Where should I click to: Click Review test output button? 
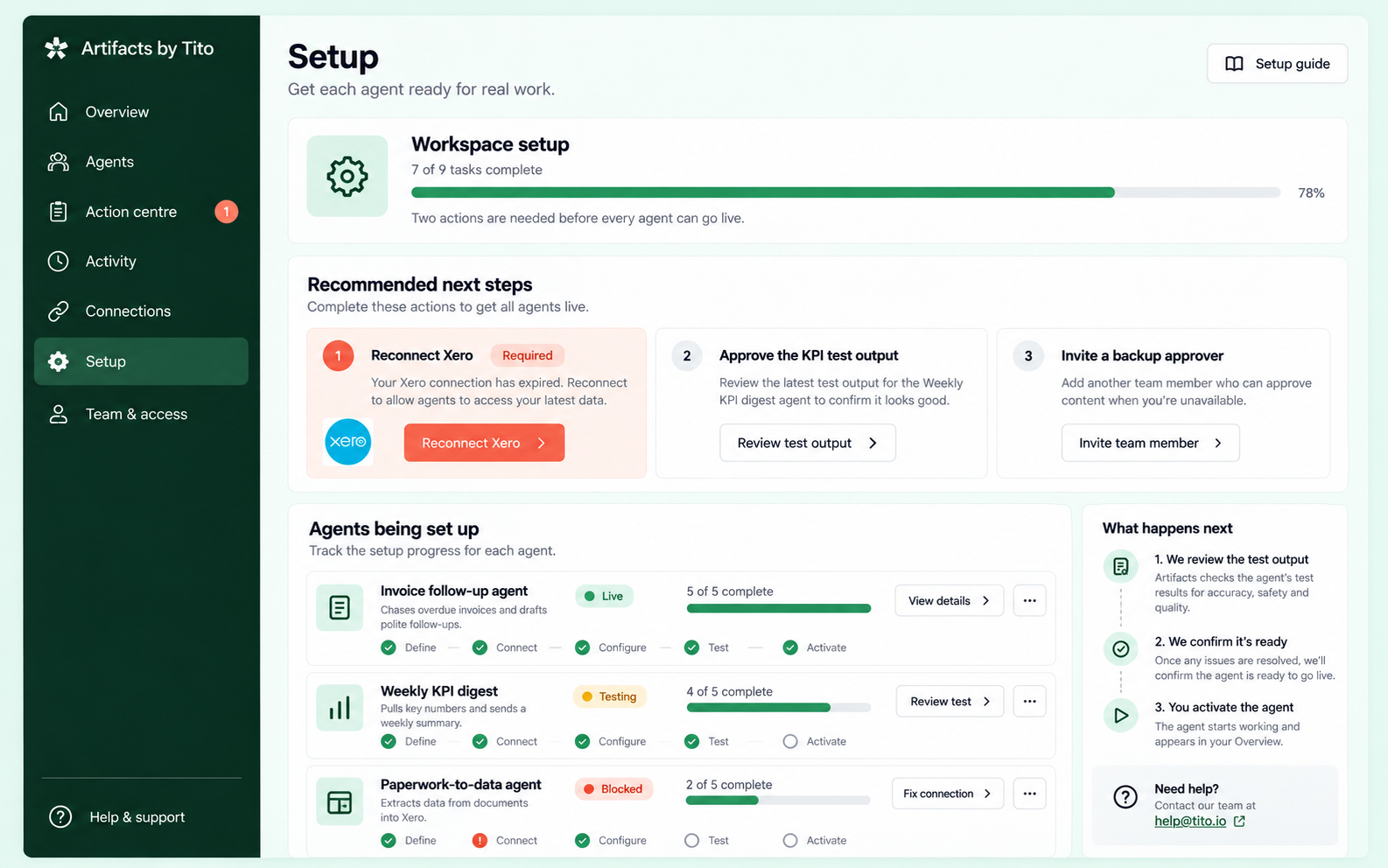tap(808, 443)
